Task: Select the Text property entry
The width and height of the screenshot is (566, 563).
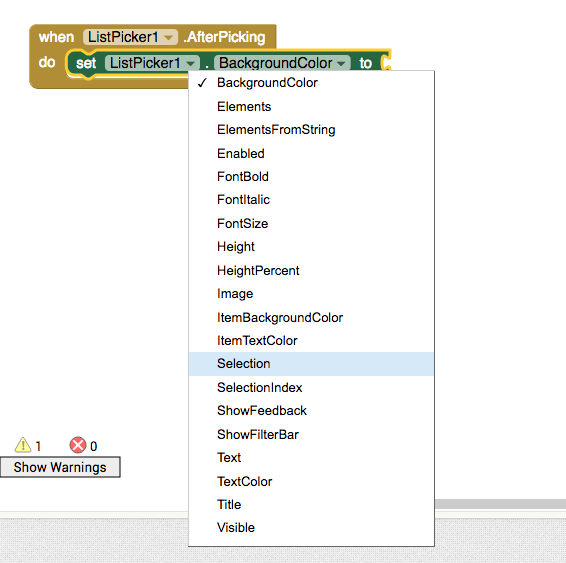Action: [x=311, y=458]
